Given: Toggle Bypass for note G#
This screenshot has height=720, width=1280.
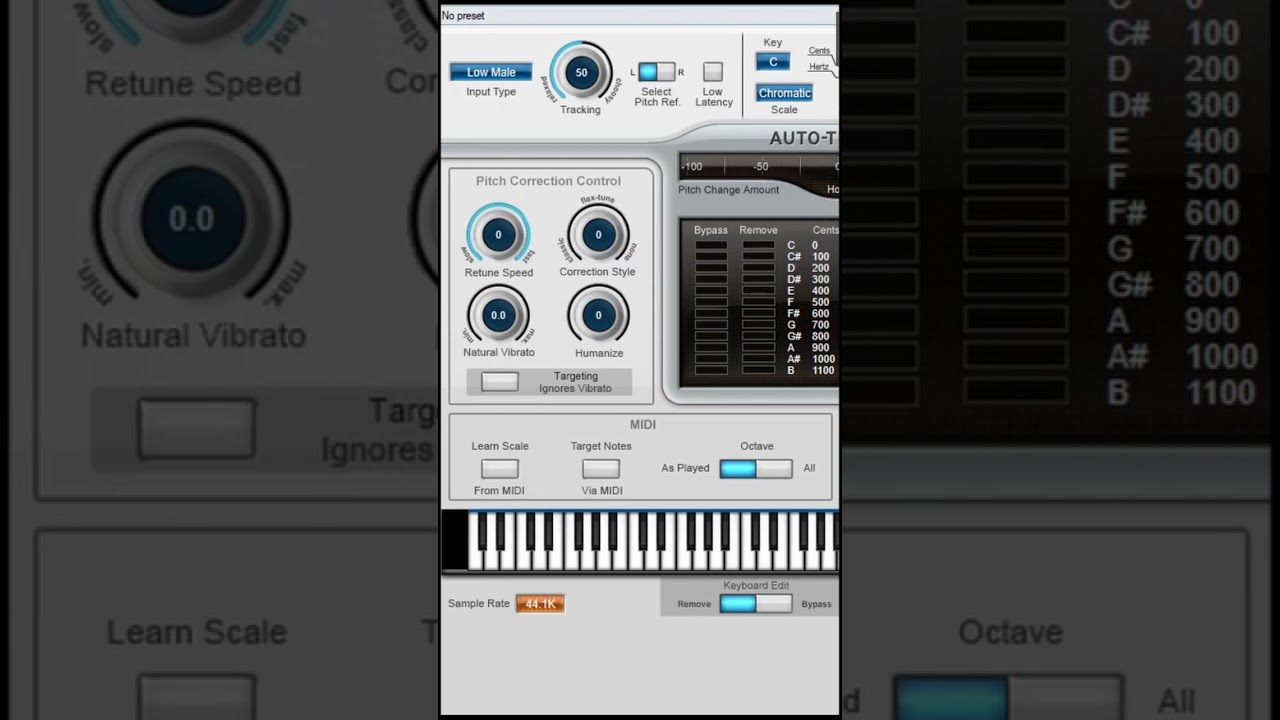Looking at the screenshot, I should pyautogui.click(x=711, y=337).
